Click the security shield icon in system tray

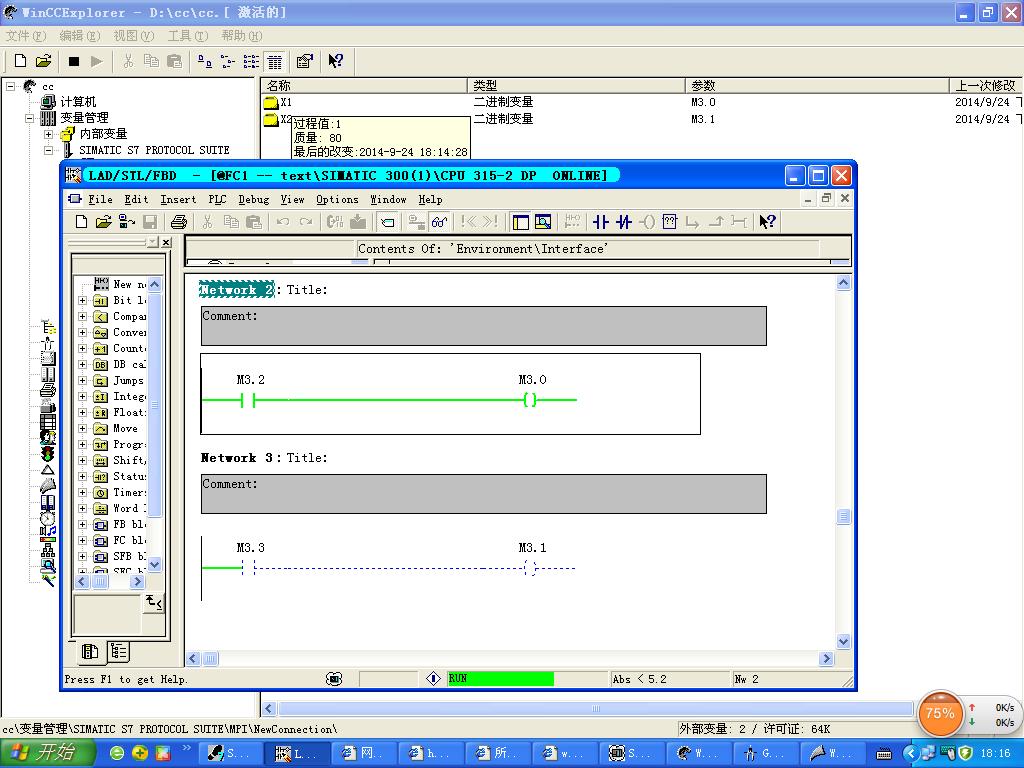pos(965,754)
